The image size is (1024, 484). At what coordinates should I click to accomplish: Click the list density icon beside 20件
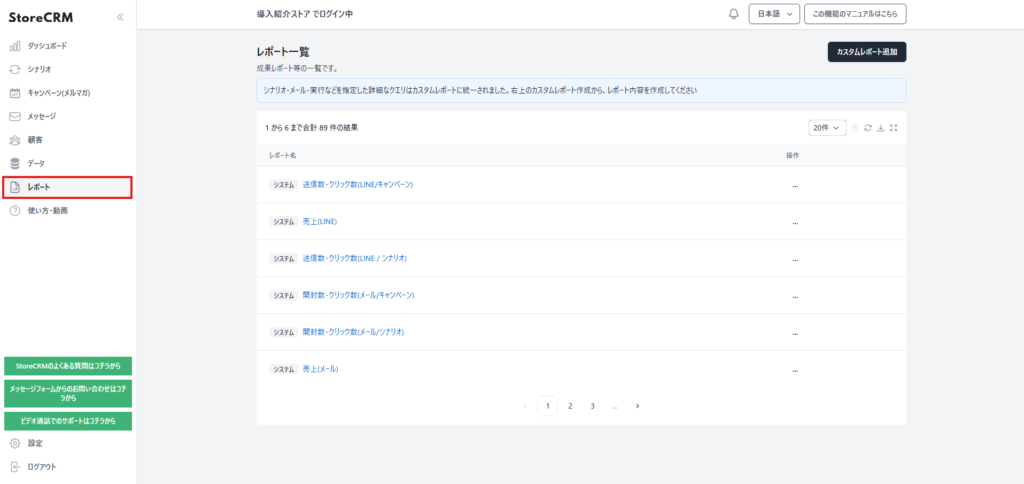pos(855,128)
